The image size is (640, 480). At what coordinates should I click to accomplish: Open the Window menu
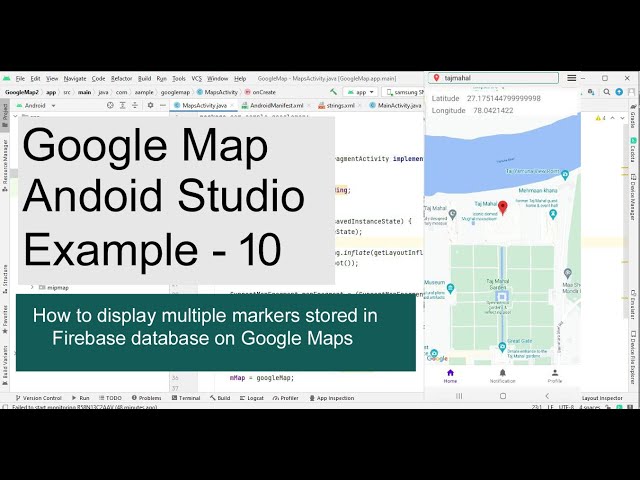[x=218, y=78]
